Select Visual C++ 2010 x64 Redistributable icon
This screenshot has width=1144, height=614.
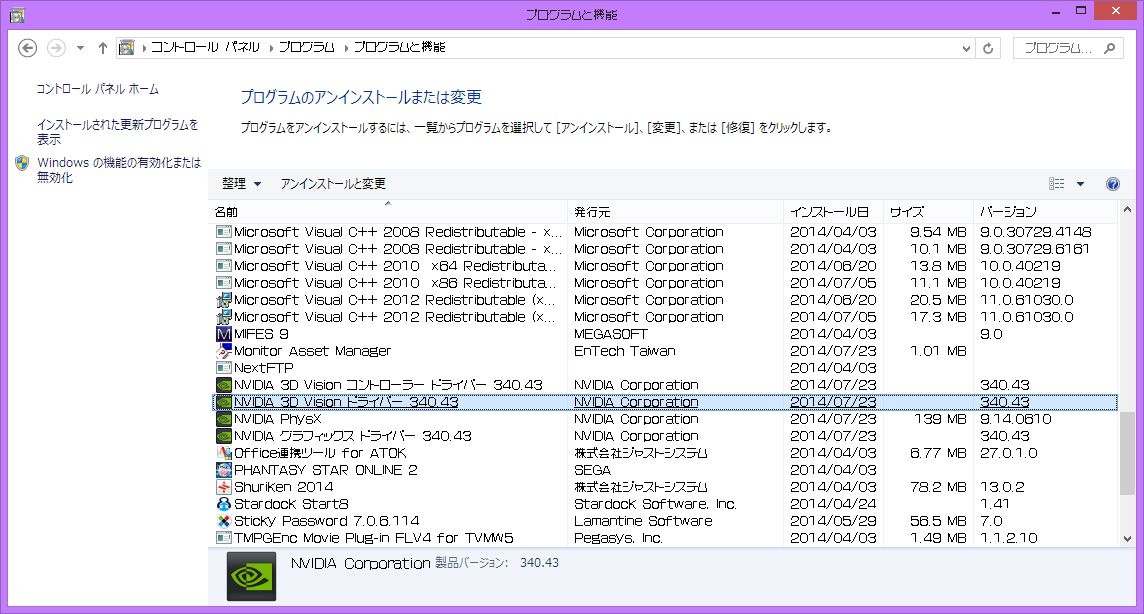pos(224,266)
